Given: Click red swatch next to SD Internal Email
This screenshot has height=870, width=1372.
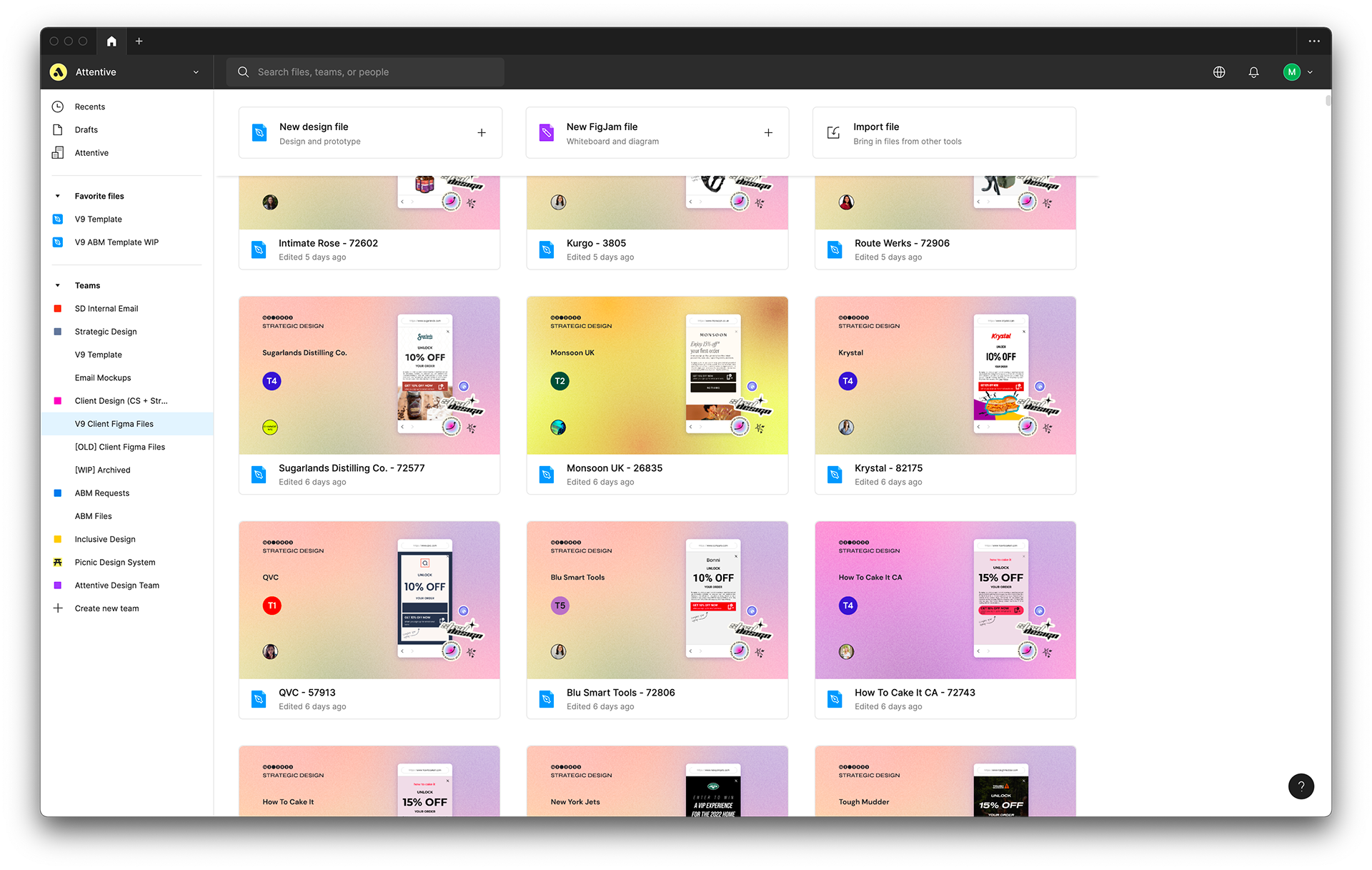Looking at the screenshot, I should (58, 308).
